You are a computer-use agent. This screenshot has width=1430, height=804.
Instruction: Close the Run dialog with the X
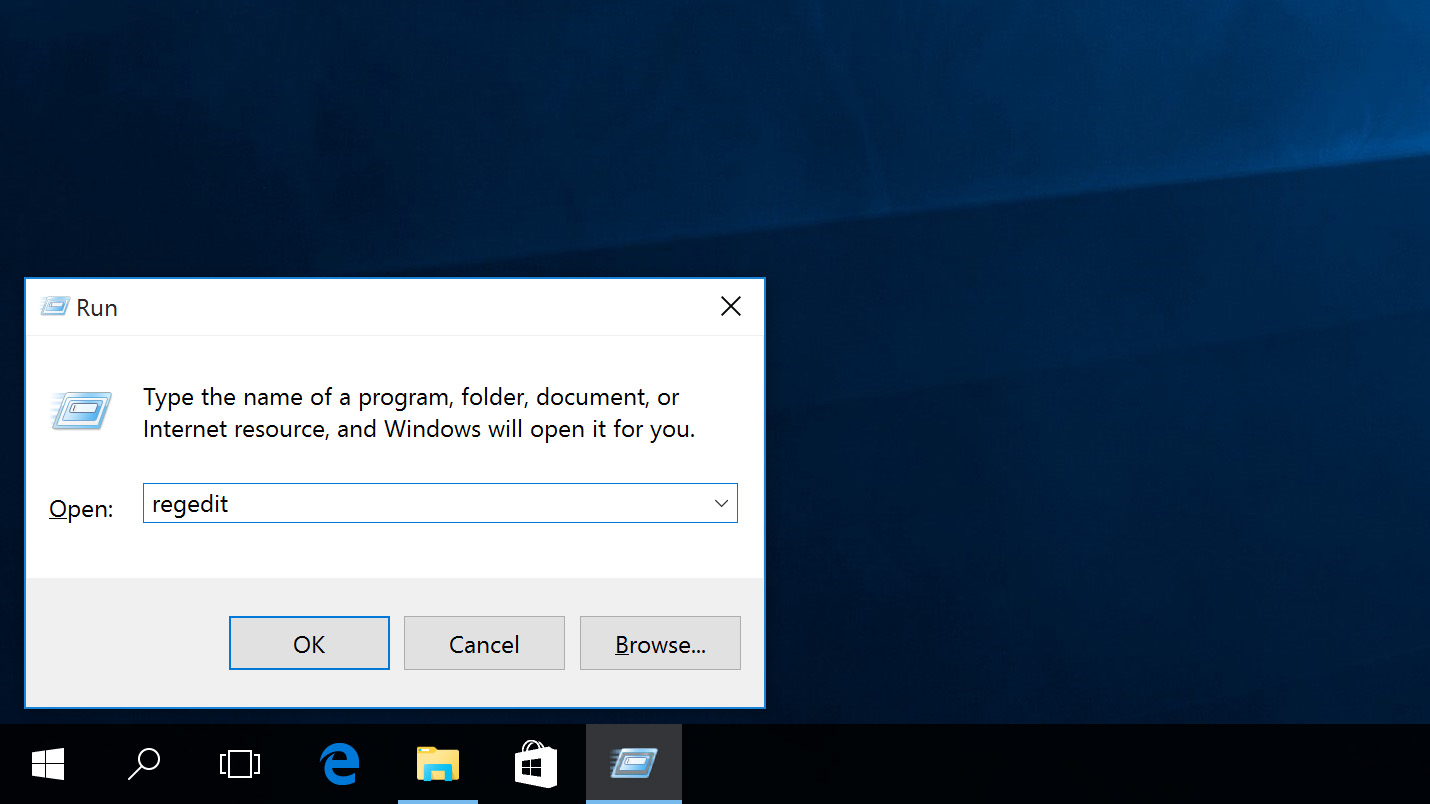tap(731, 306)
